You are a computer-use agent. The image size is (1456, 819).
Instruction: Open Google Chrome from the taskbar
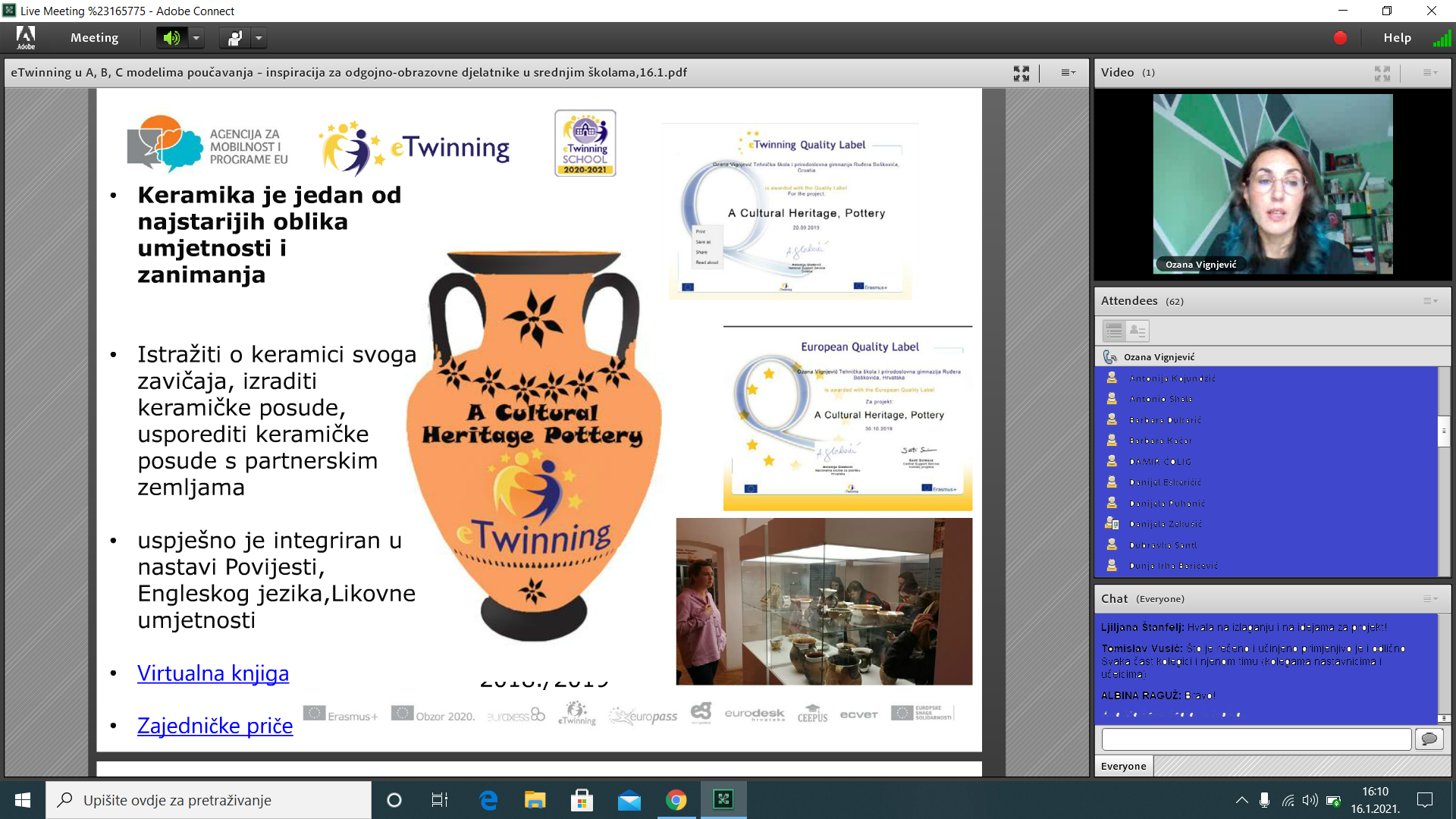[x=676, y=800]
